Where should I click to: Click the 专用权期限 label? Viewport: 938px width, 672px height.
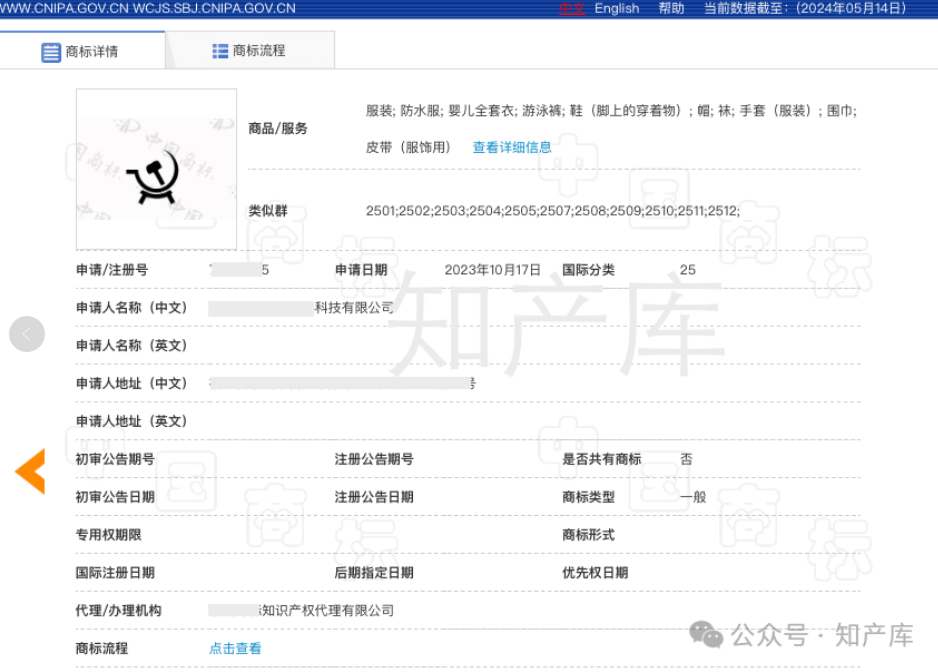108,534
